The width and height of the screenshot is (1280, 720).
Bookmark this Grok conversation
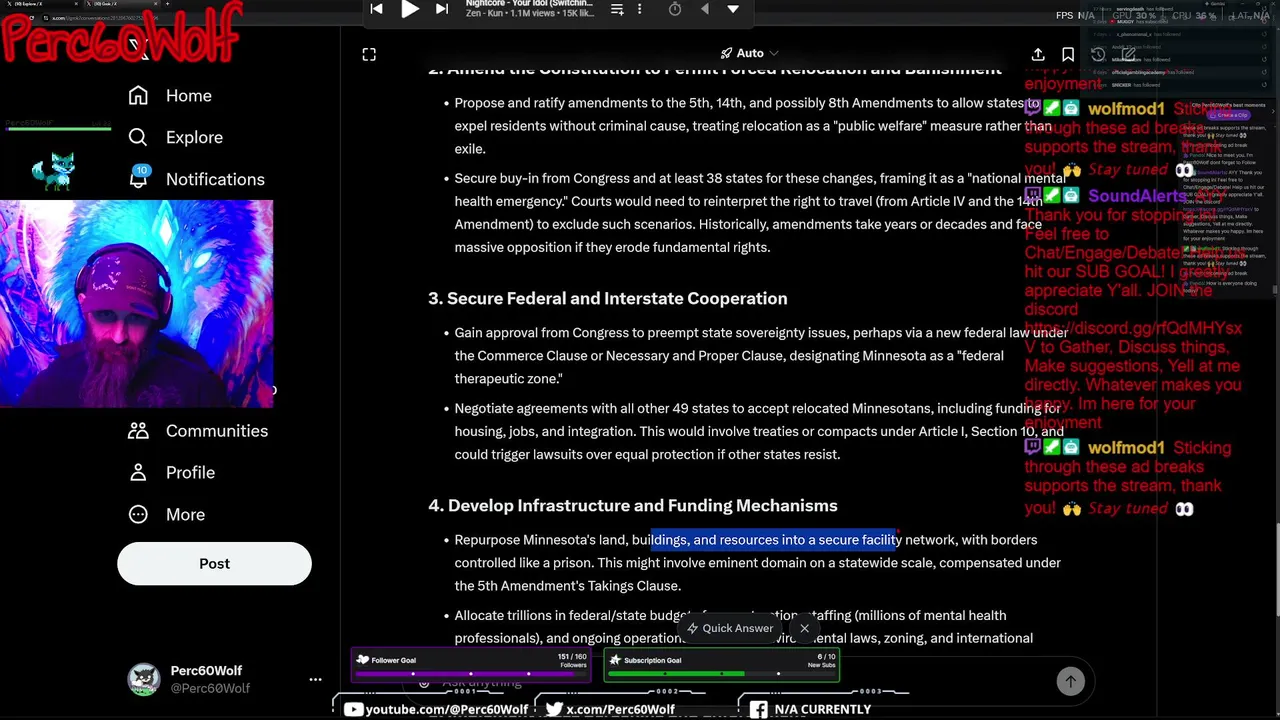1068,54
